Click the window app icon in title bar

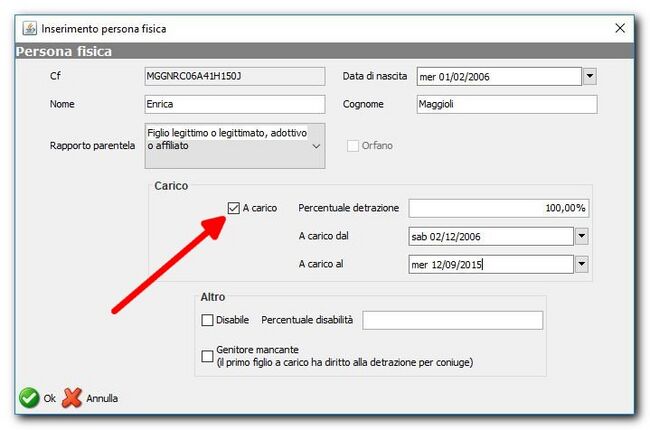[x=28, y=29]
